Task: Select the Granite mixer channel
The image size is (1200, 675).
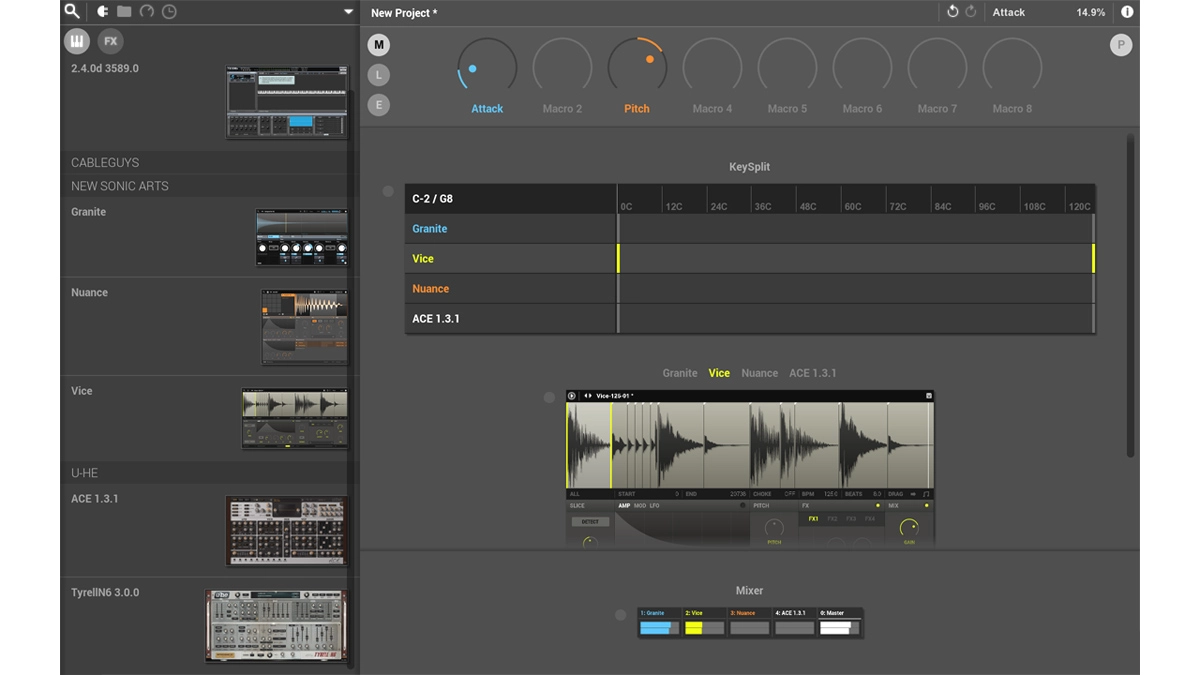Action: 659,622
